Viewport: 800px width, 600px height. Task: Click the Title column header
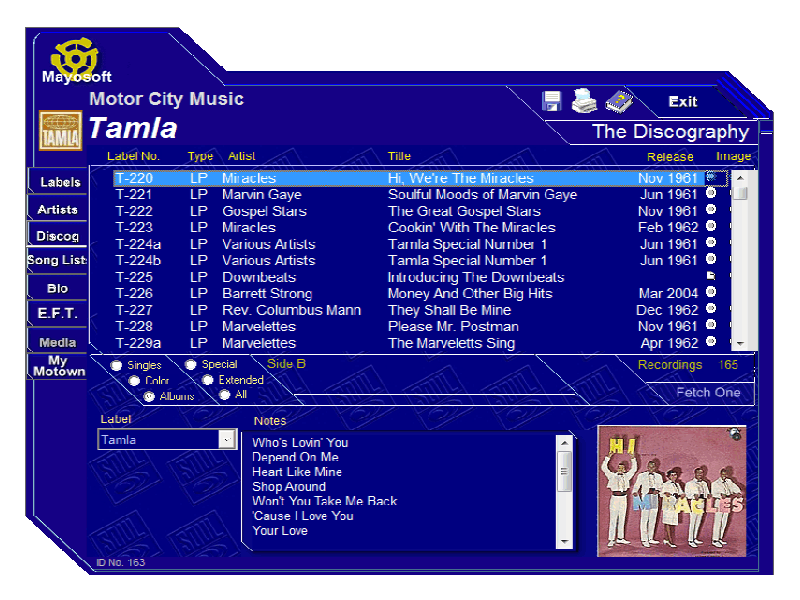coord(399,156)
